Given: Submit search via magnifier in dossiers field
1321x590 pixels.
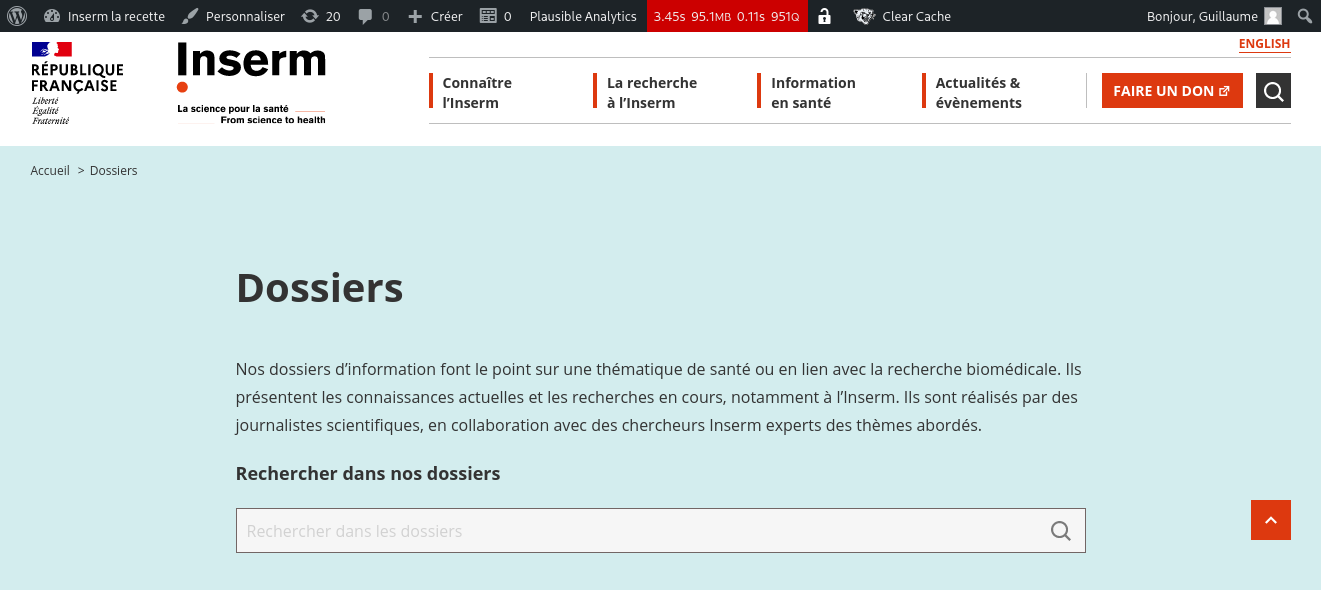Looking at the screenshot, I should [x=1060, y=531].
